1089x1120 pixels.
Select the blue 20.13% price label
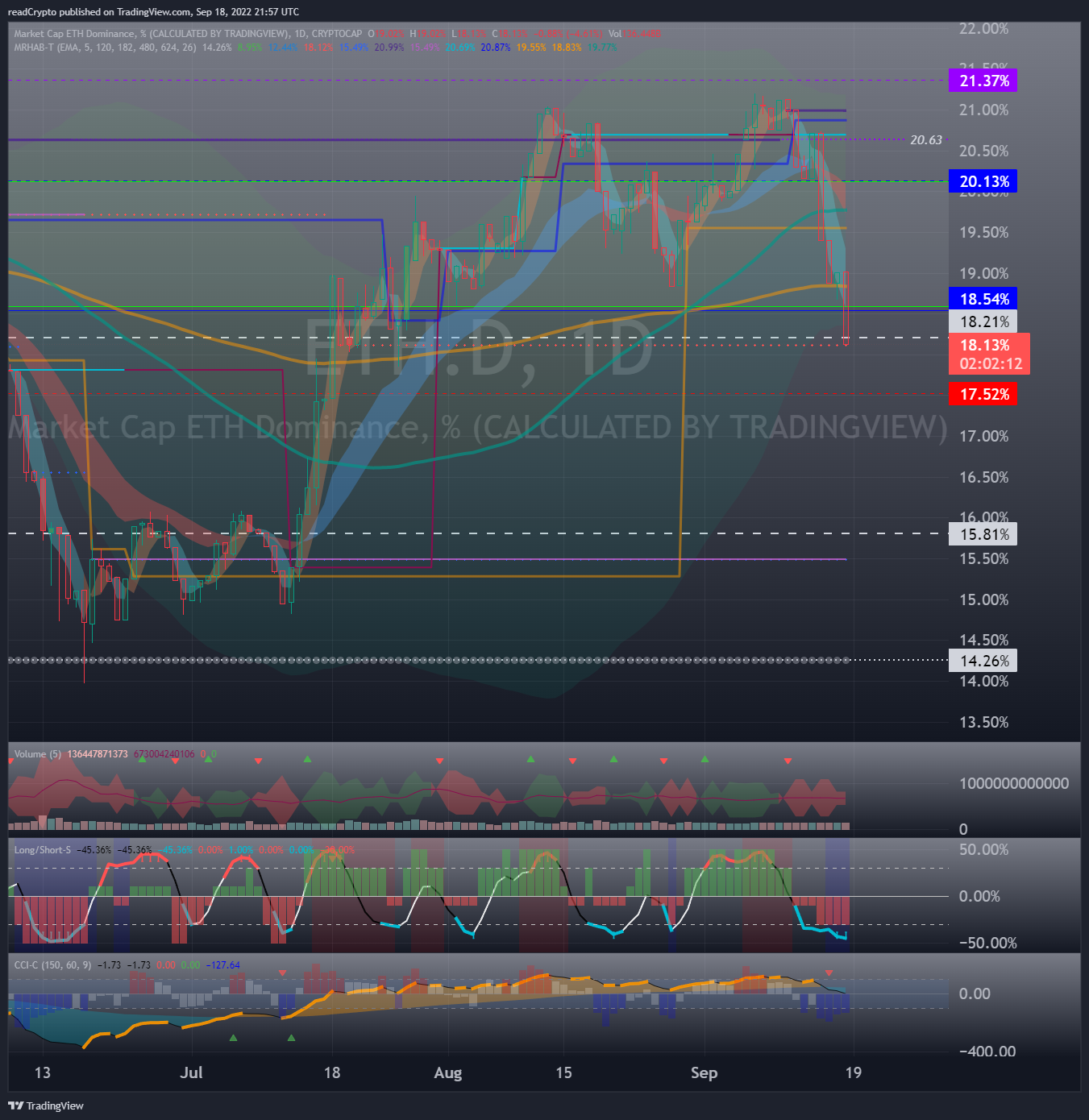pos(983,181)
